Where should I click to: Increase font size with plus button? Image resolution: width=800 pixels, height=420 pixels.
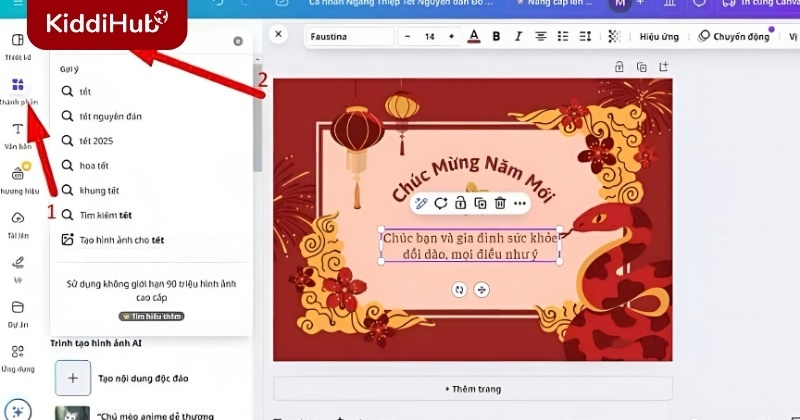click(x=451, y=37)
